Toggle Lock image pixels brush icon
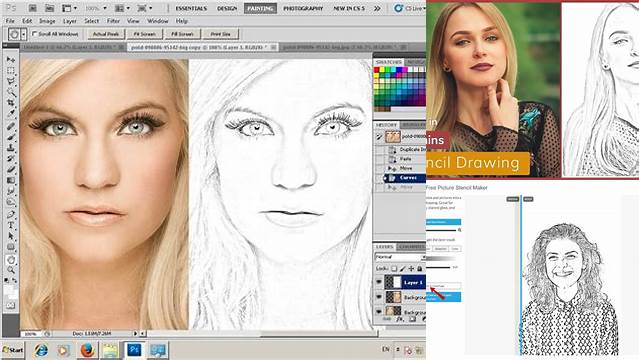The image size is (639, 360). click(403, 269)
